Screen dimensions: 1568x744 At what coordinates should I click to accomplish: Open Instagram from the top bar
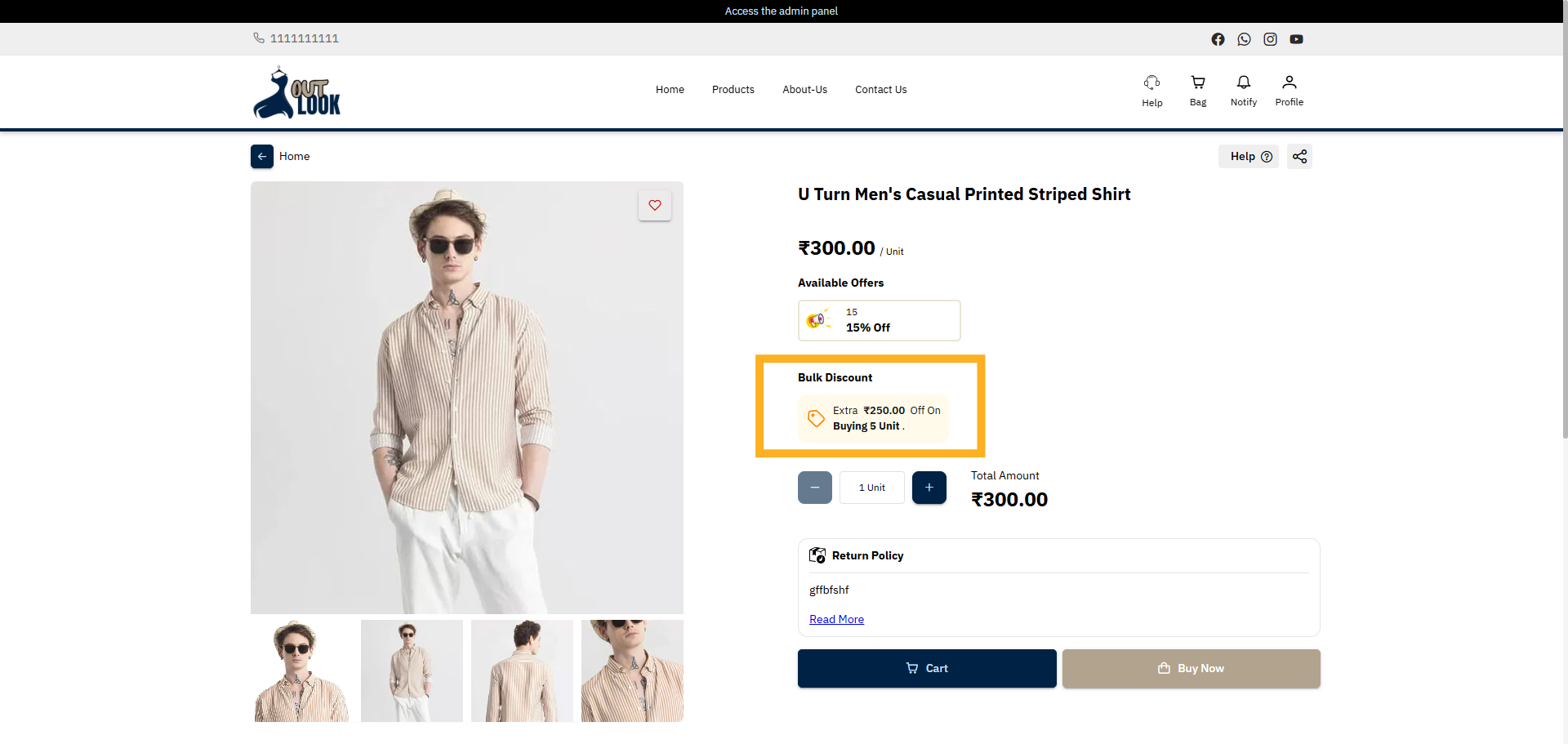tap(1270, 38)
